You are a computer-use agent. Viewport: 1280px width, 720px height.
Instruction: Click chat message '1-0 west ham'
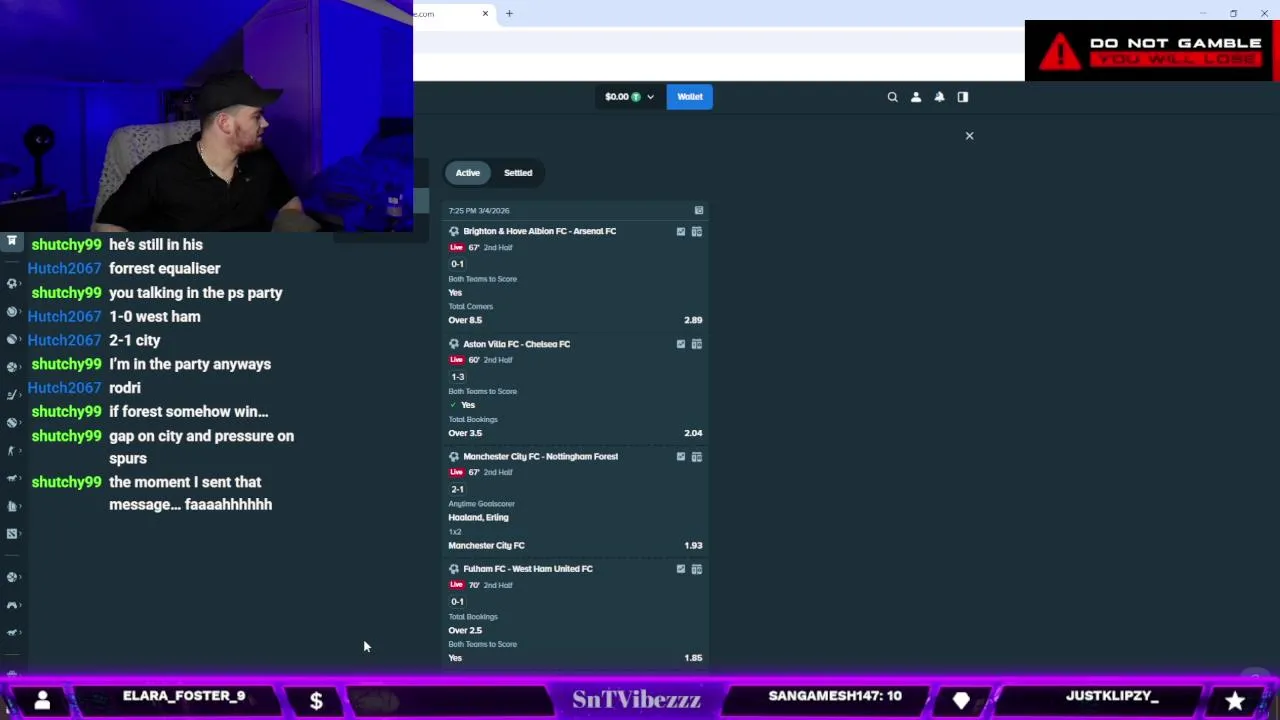(x=155, y=316)
